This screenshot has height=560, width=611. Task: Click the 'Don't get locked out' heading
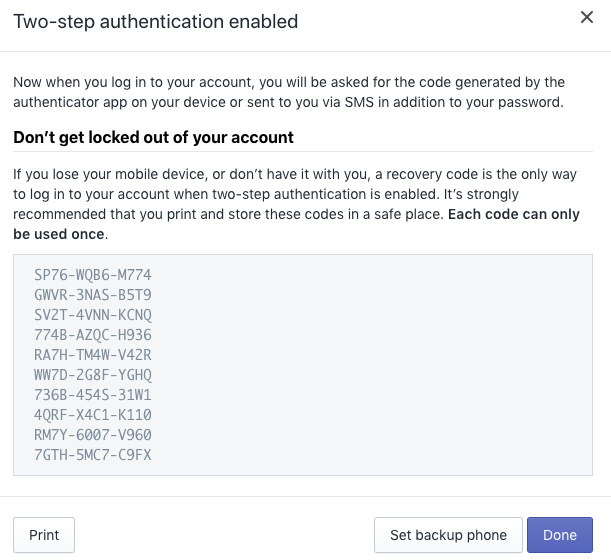(x=153, y=137)
